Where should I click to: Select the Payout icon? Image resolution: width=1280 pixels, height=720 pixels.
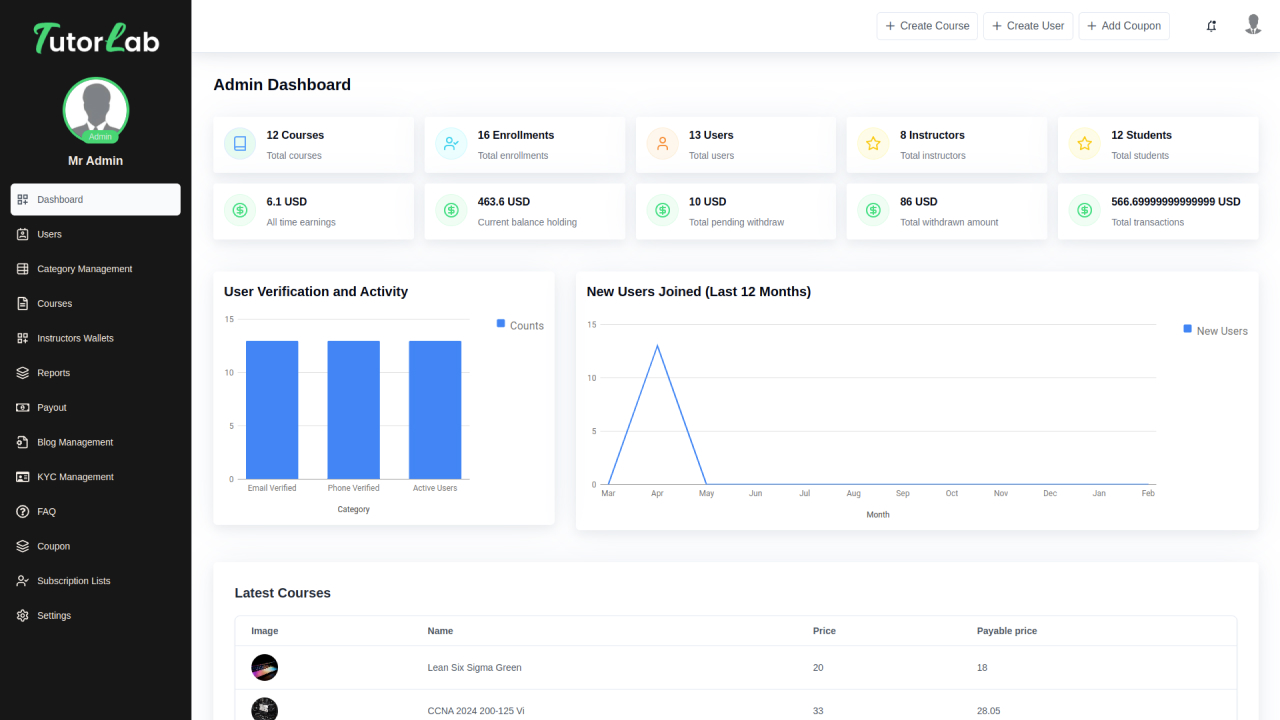(22, 407)
